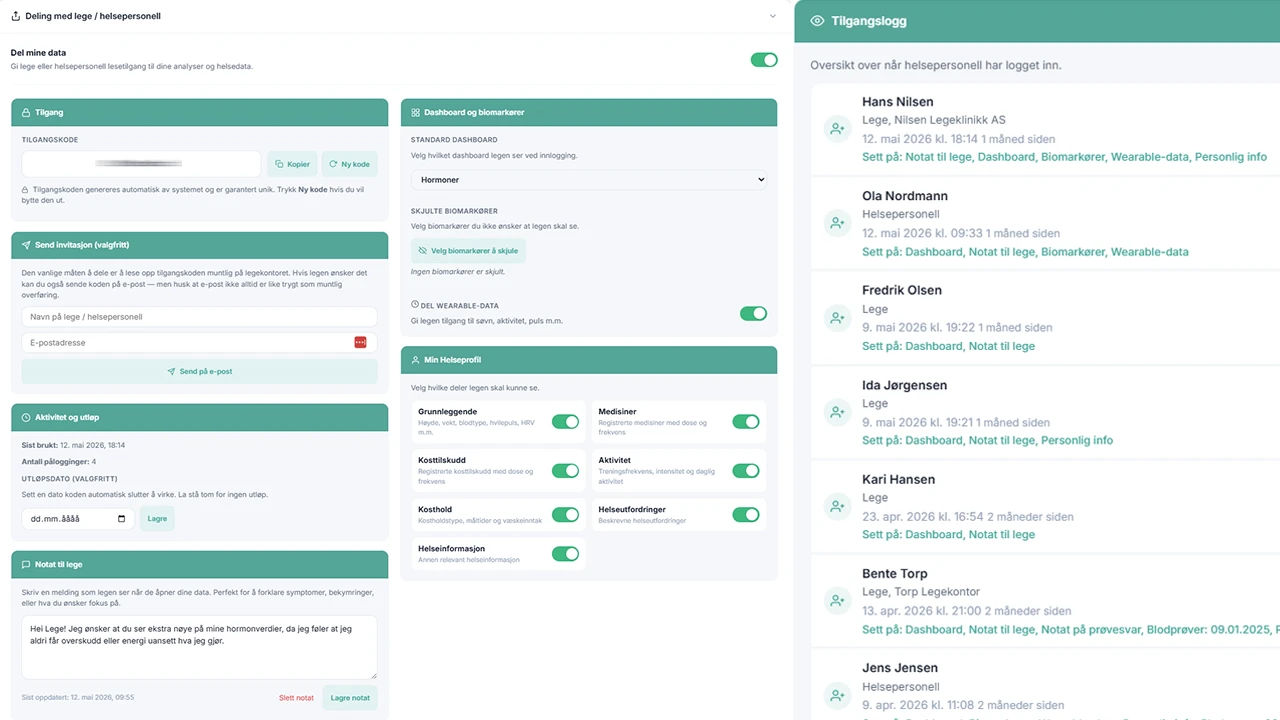Viewport: 1280px width, 720px height.
Task: Click the user icon next to Jens Jensen
Action: click(x=836, y=695)
